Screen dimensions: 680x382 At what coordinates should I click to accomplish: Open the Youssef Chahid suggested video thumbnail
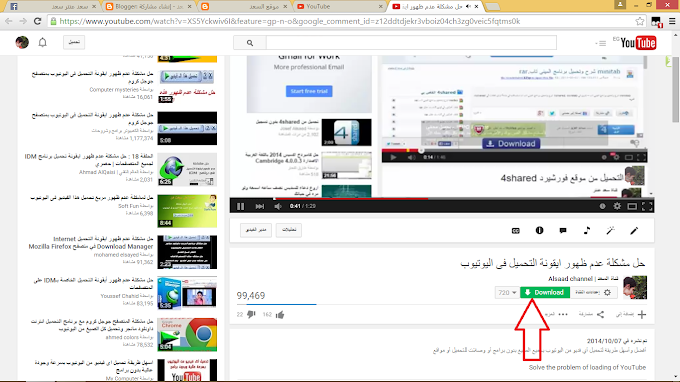187,294
